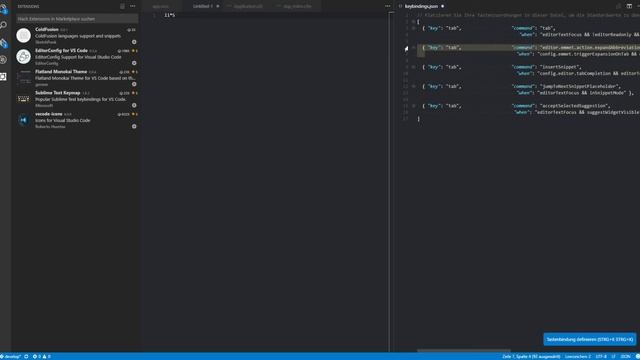Open left editor group more actions menu
This screenshot has width=640, height=360.
click(387, 6)
